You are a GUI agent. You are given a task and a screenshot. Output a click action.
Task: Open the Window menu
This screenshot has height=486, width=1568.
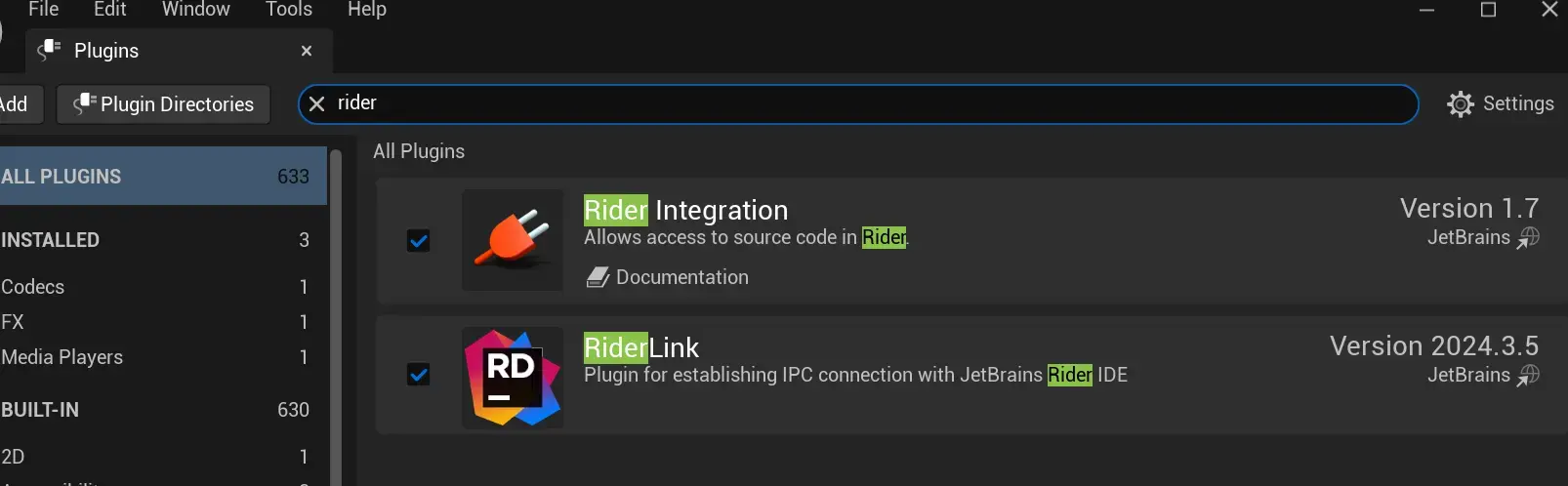[x=195, y=10]
